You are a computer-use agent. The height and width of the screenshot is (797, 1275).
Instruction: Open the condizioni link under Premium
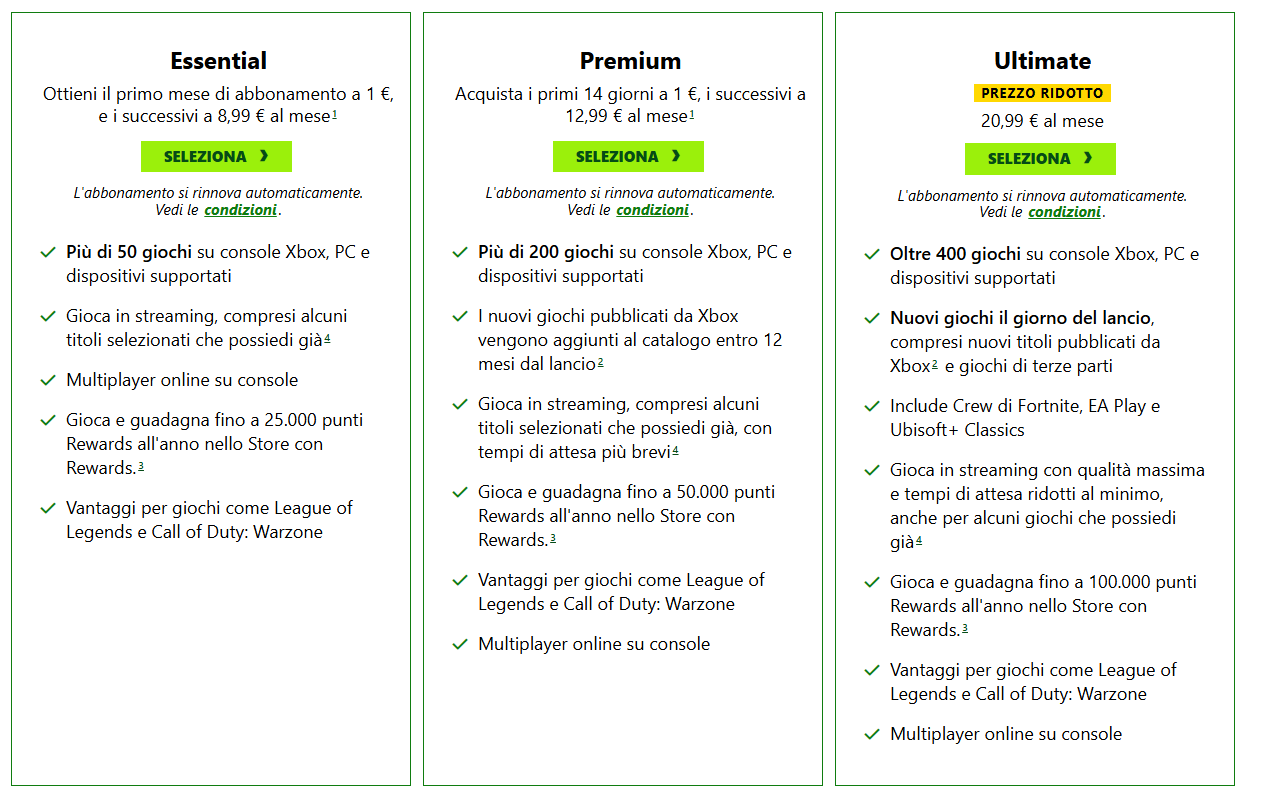(652, 210)
